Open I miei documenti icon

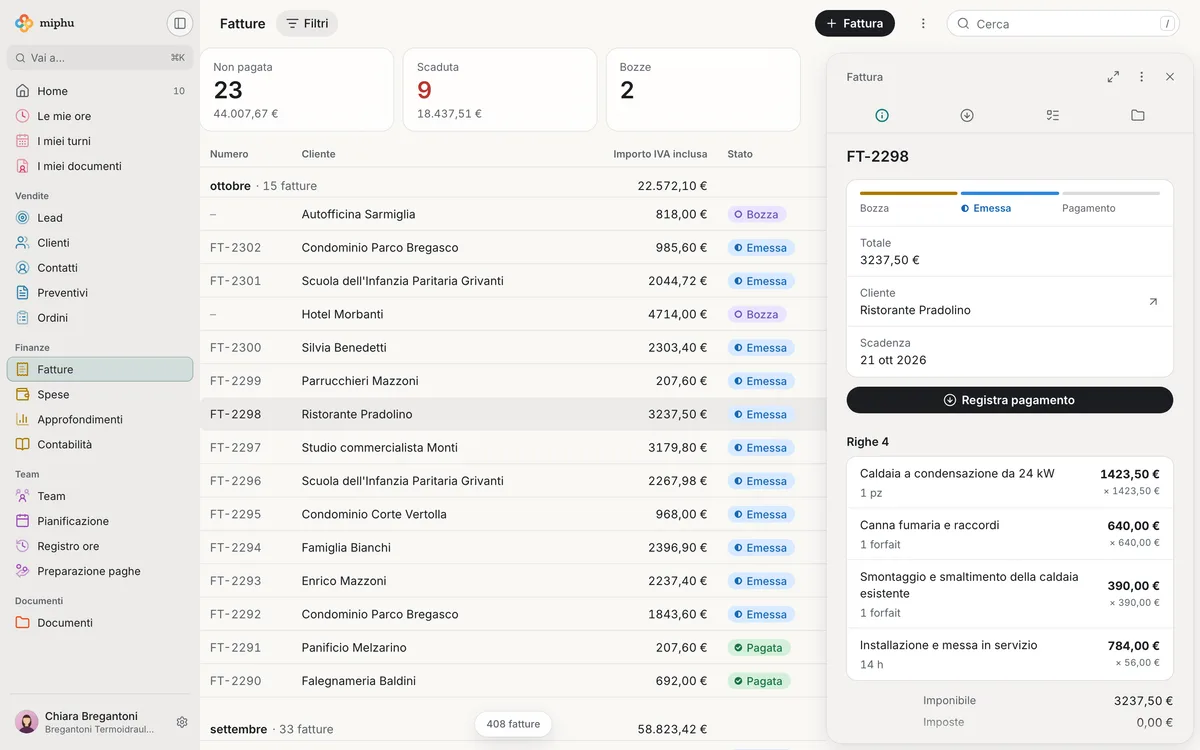click(23, 166)
